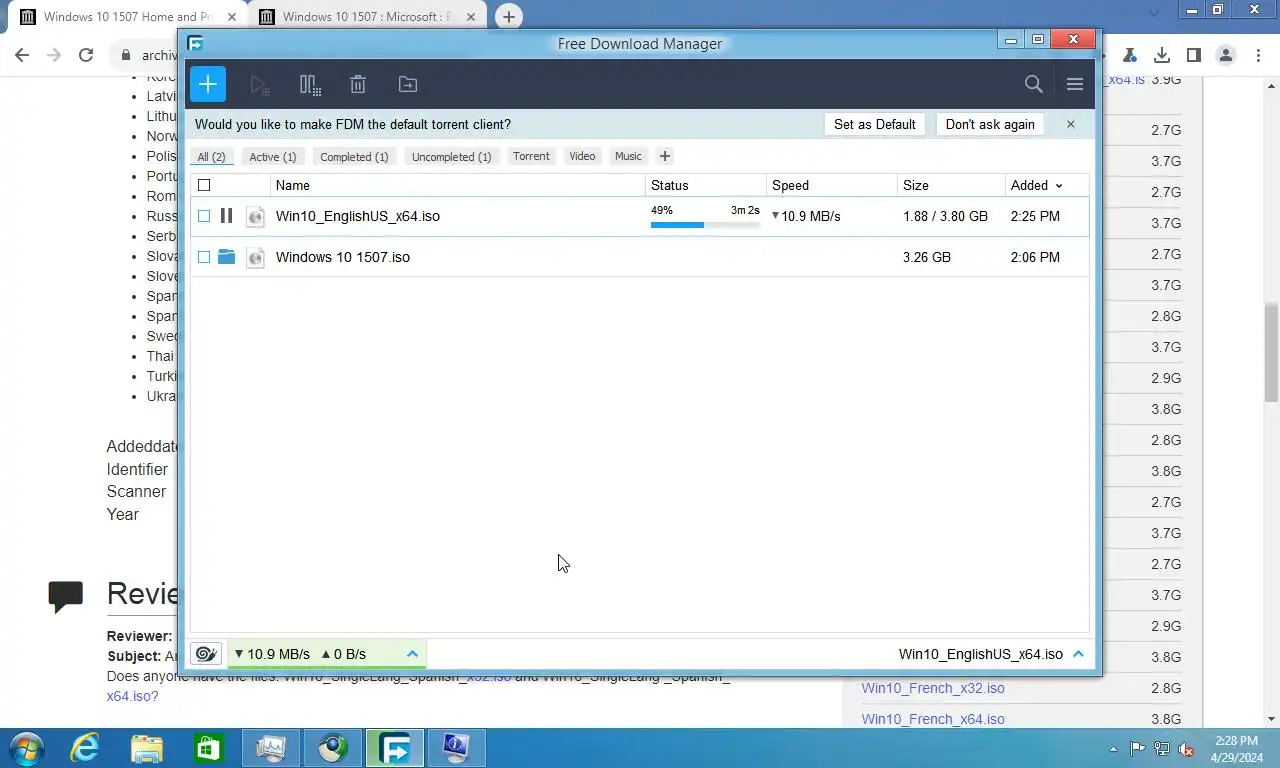Image resolution: width=1280 pixels, height=768 pixels.
Task: Toggle browser side panel icon
Action: [x=1194, y=55]
